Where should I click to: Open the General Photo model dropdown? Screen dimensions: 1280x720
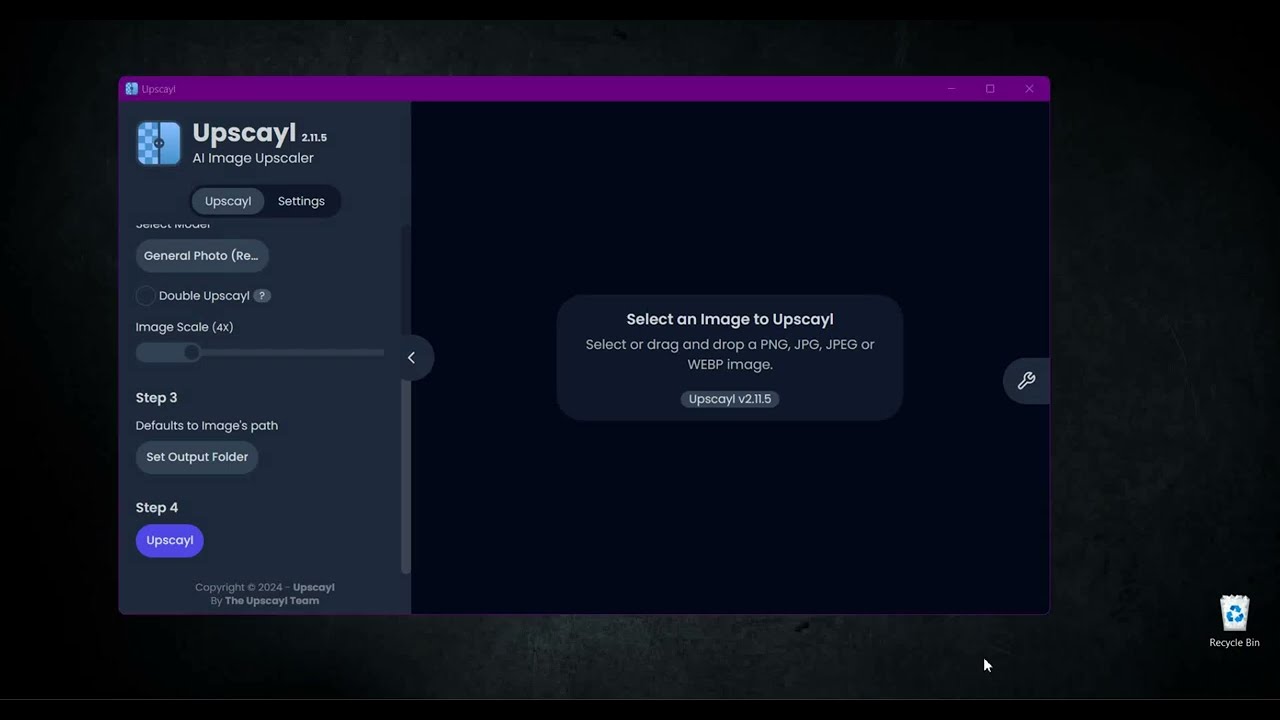coord(202,256)
